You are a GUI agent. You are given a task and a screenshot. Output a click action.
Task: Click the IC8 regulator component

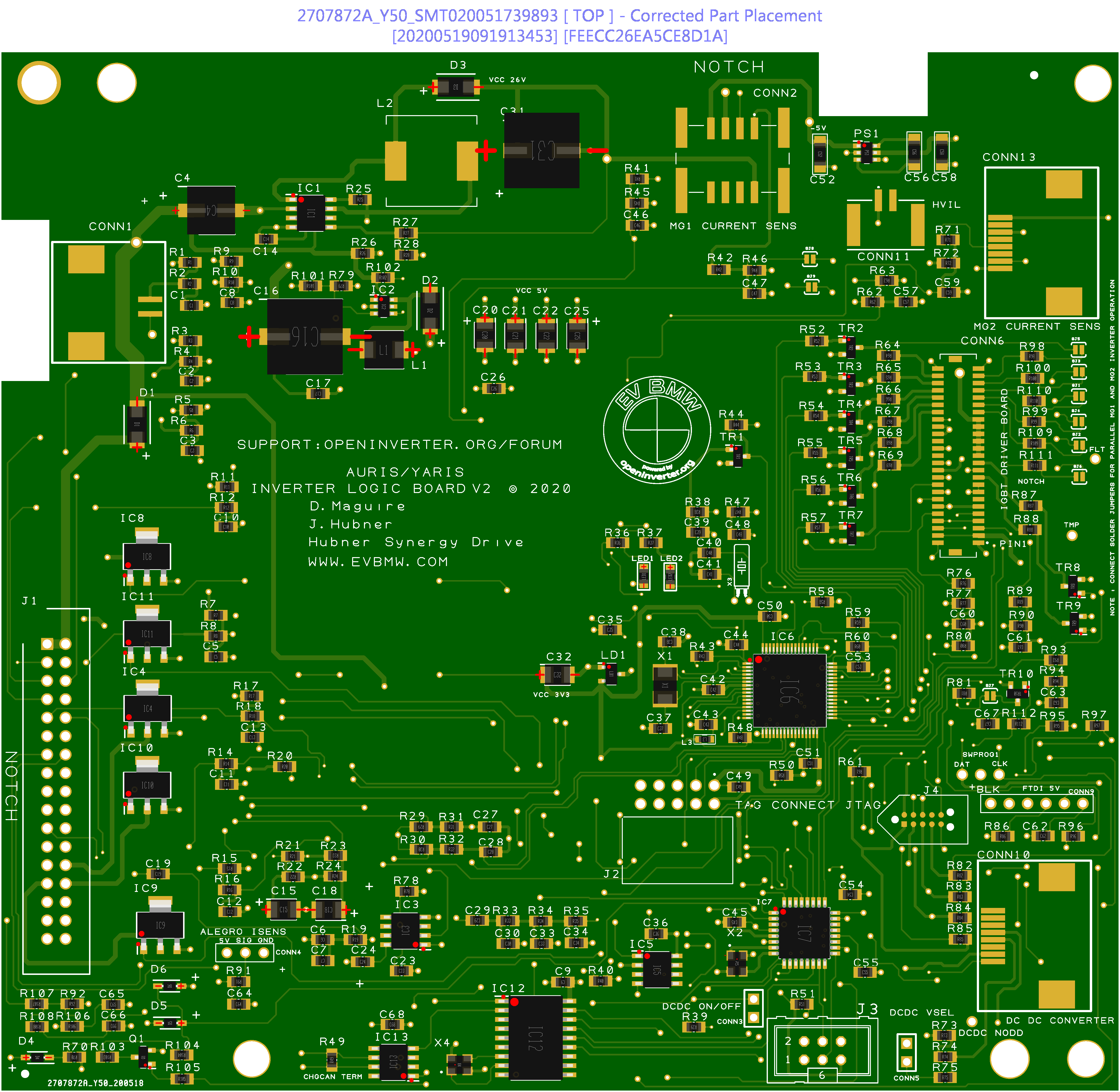click(x=147, y=557)
